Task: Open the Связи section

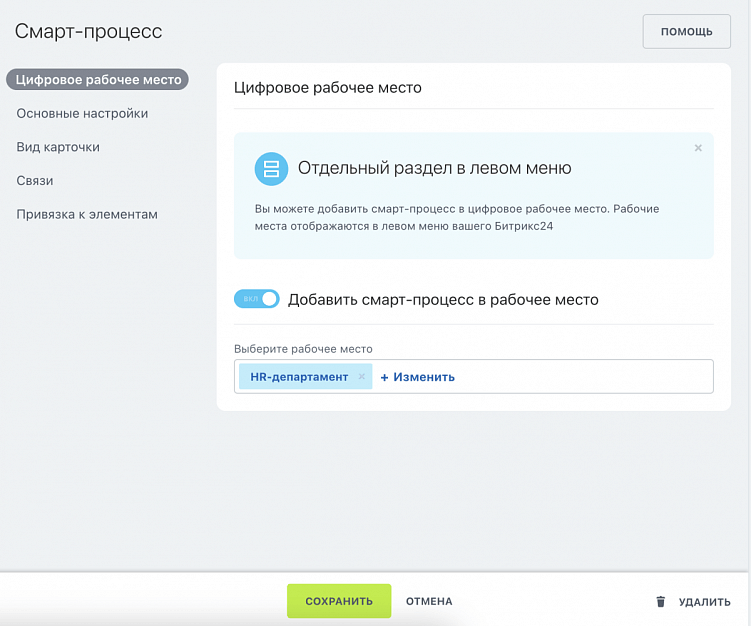Action: (x=35, y=181)
